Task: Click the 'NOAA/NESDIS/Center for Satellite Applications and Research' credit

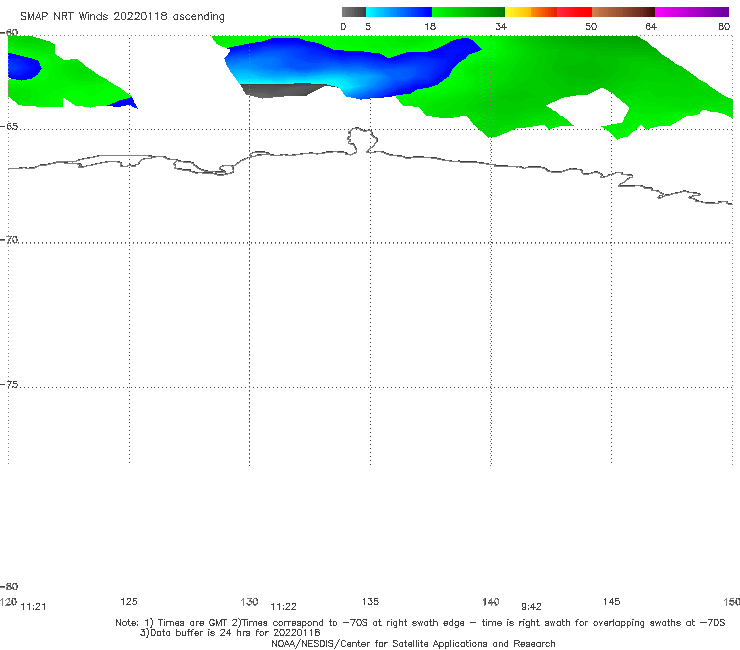Action: tap(413, 643)
